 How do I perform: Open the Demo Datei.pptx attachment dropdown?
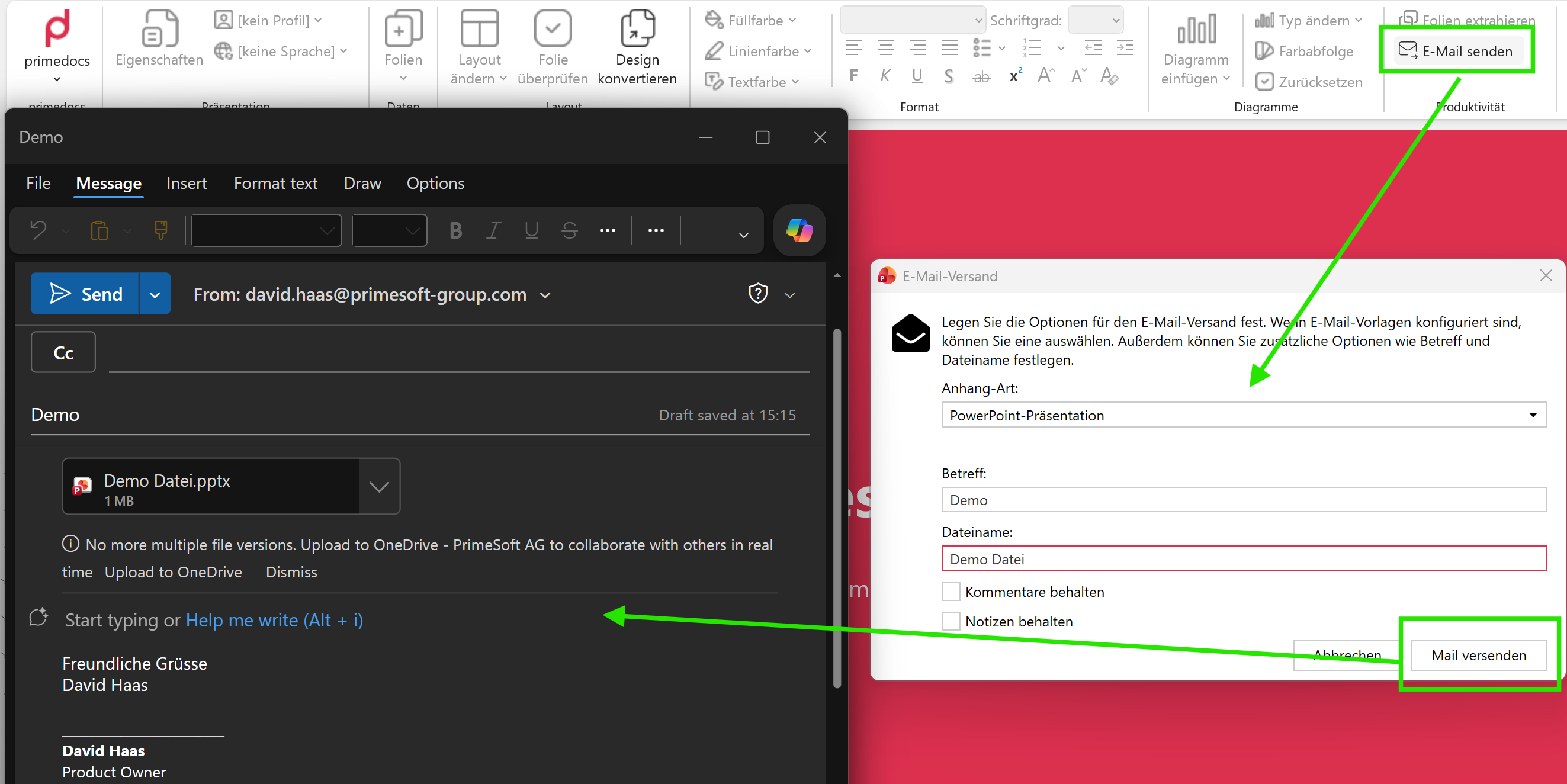[379, 487]
